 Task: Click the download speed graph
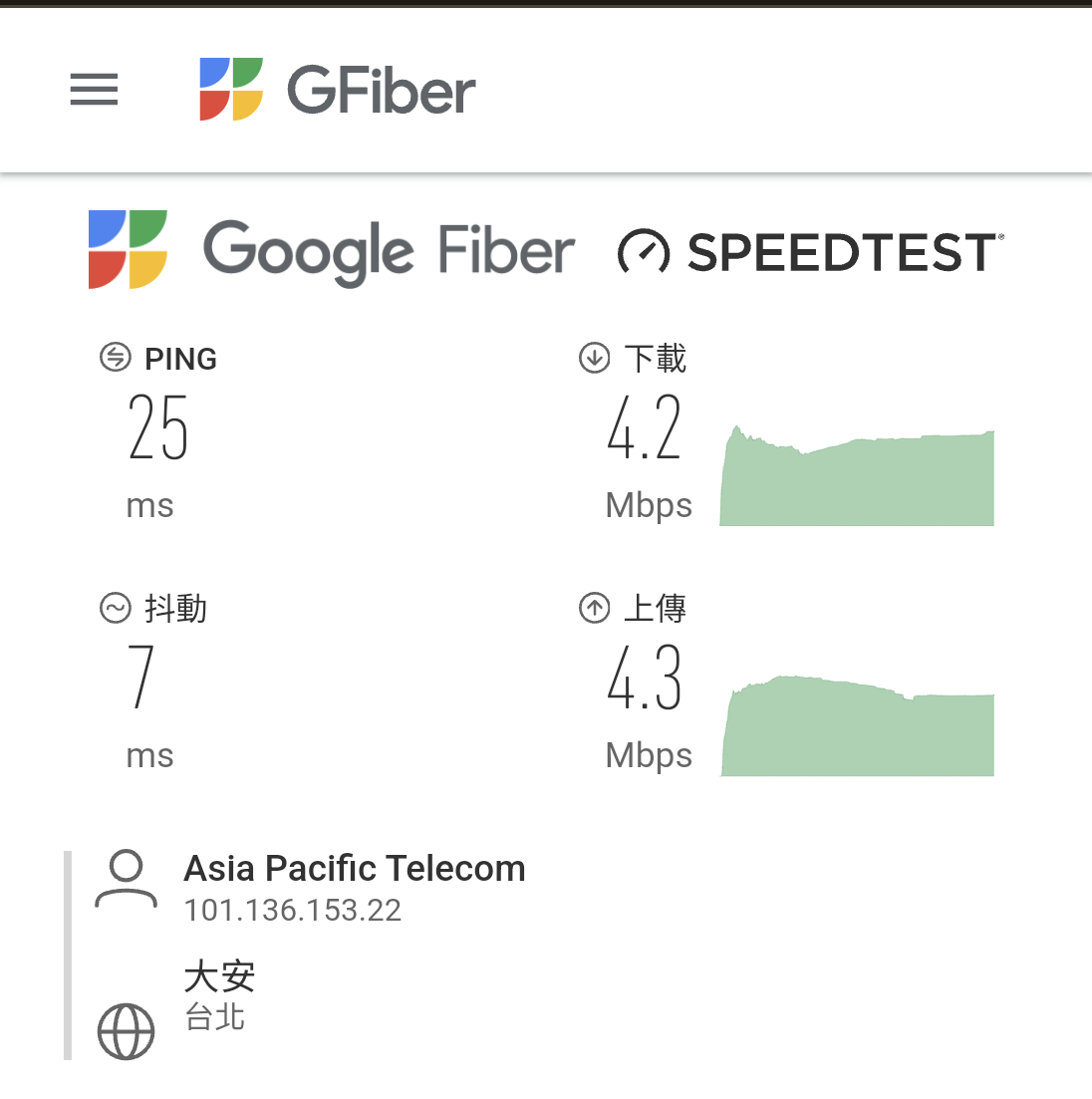tap(857, 479)
